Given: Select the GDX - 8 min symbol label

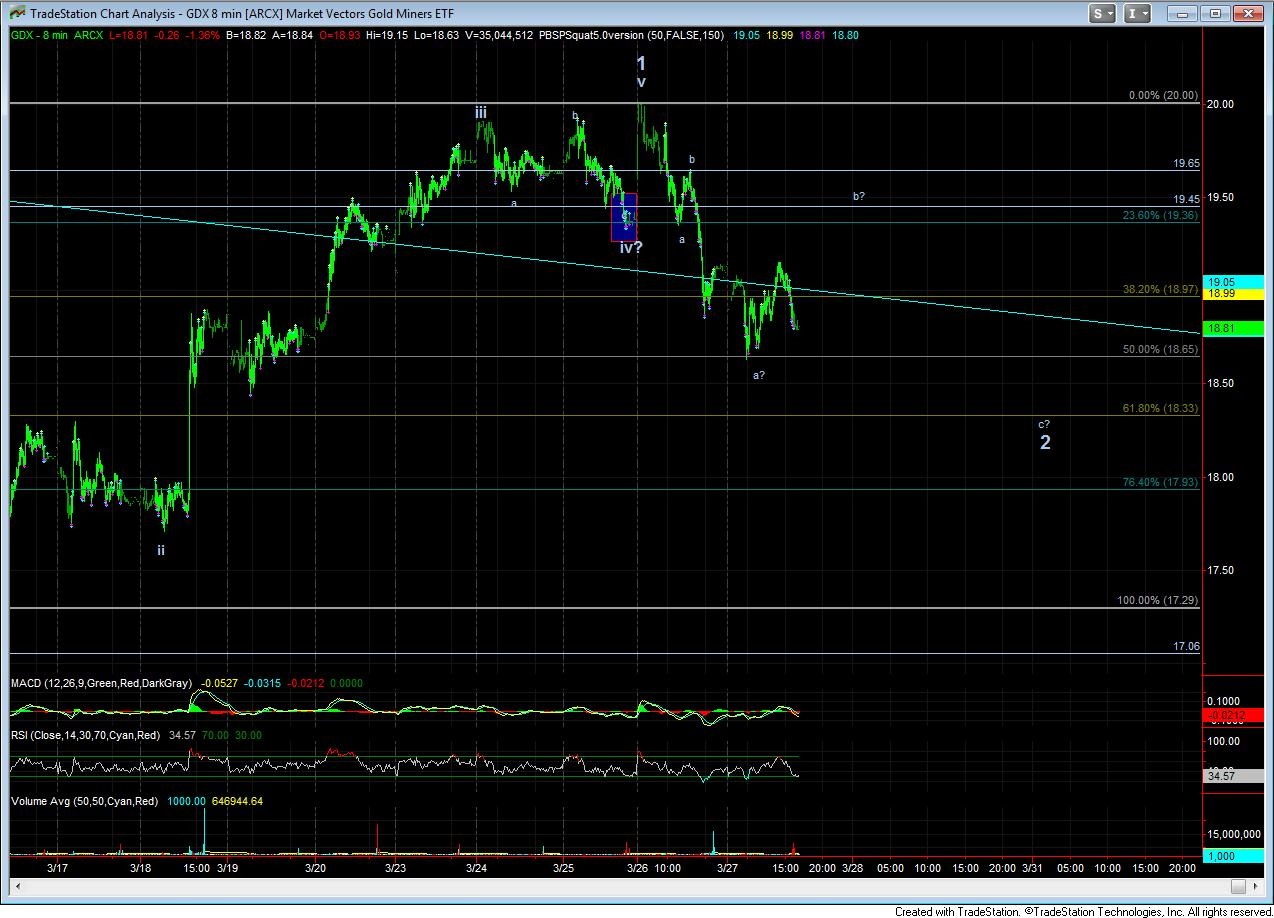Looking at the screenshot, I should (x=39, y=35).
